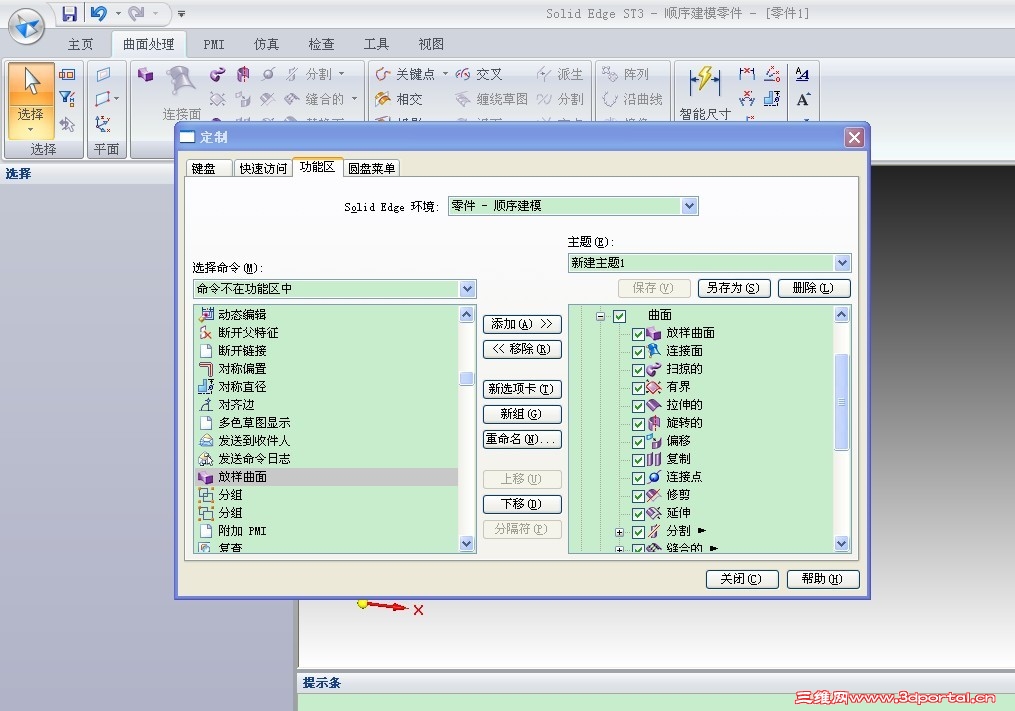Click the 关闭(C) button
This screenshot has height=711, width=1015.
point(741,579)
